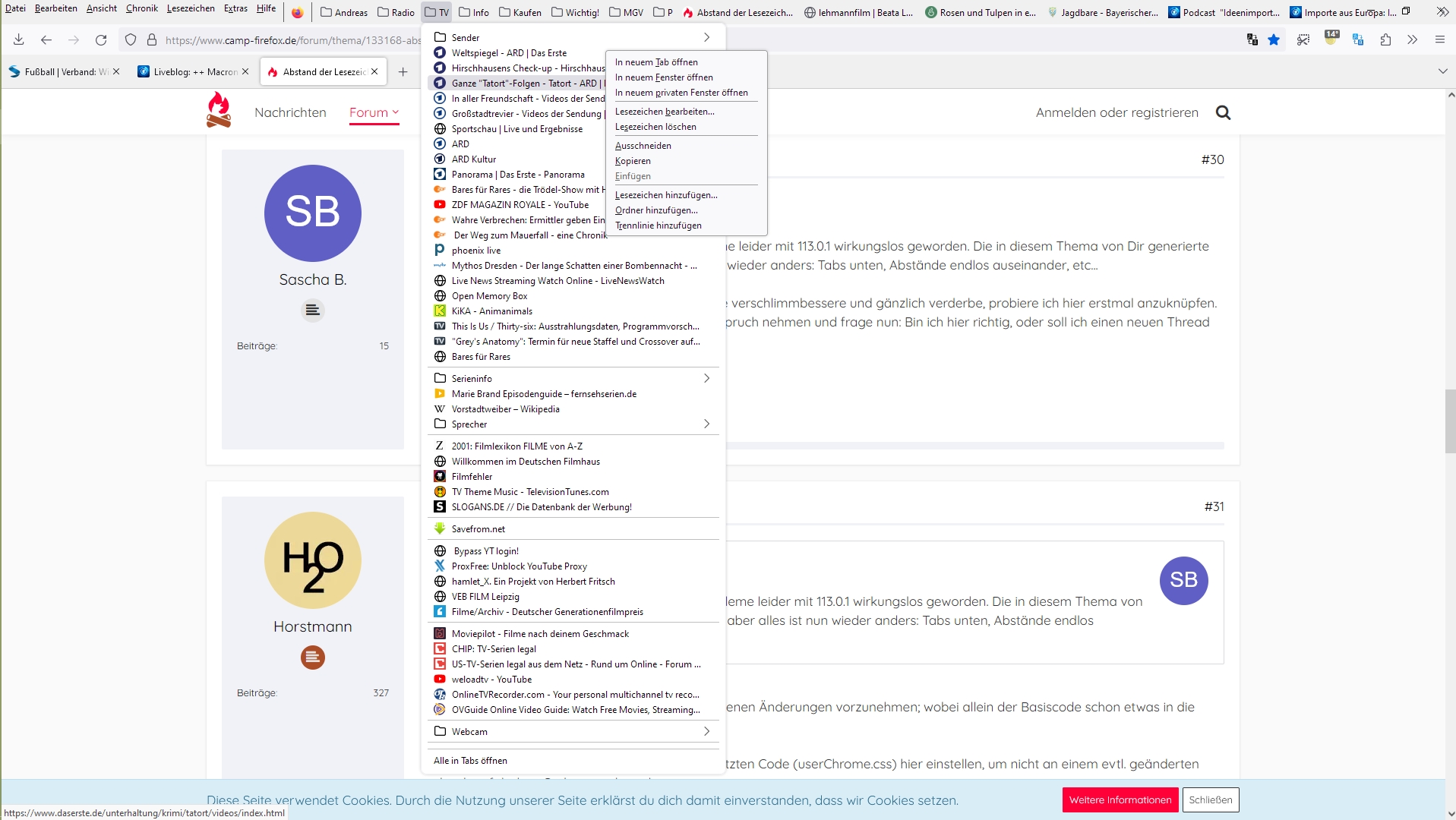This screenshot has width=1456, height=820.
Task: Click the forward arrow navigation button
Action: pyautogui.click(x=74, y=40)
